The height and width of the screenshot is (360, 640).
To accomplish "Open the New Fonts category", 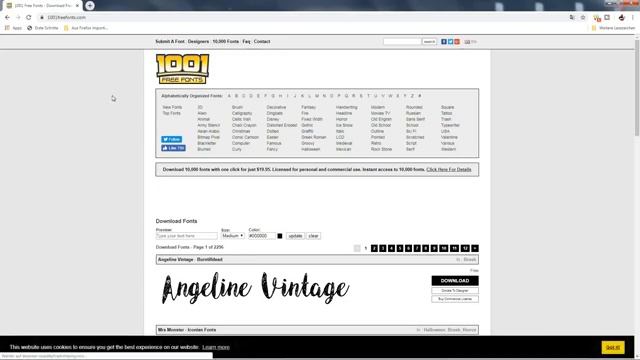I will point(172,107).
